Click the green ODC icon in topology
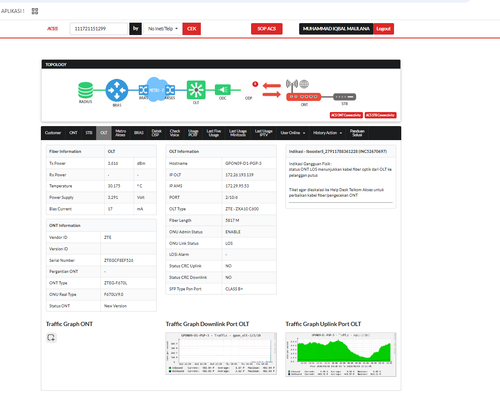The height and width of the screenshot is (393, 500). click(223, 89)
